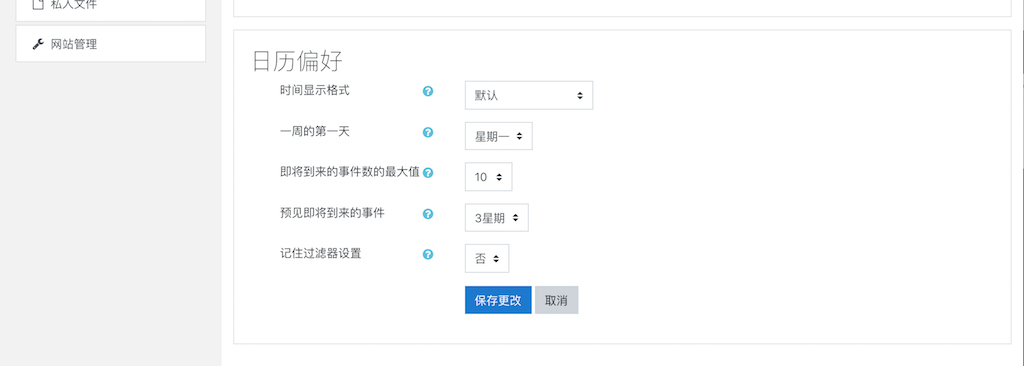Image resolution: width=1024 pixels, height=366 pixels.
Task: Show help for 即将到来的事件数的最大值
Action: tap(428, 173)
